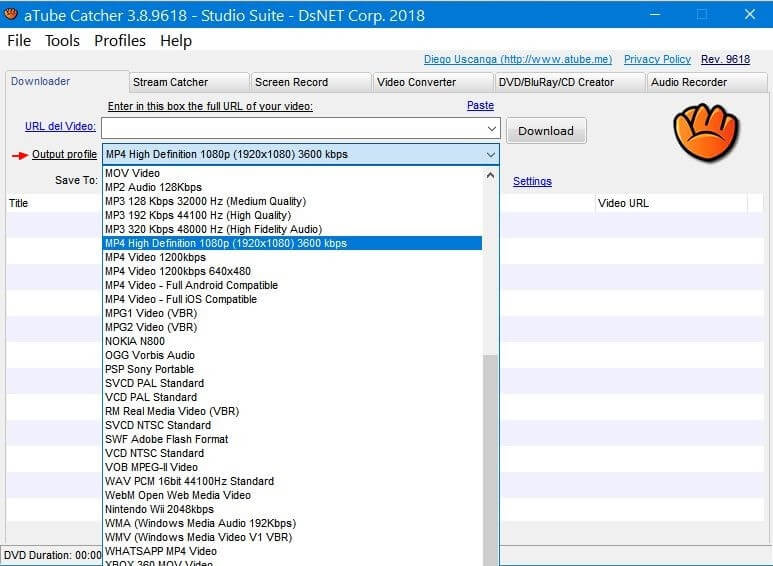Select MP4 Video 1200kbps profile

[x=292, y=257]
